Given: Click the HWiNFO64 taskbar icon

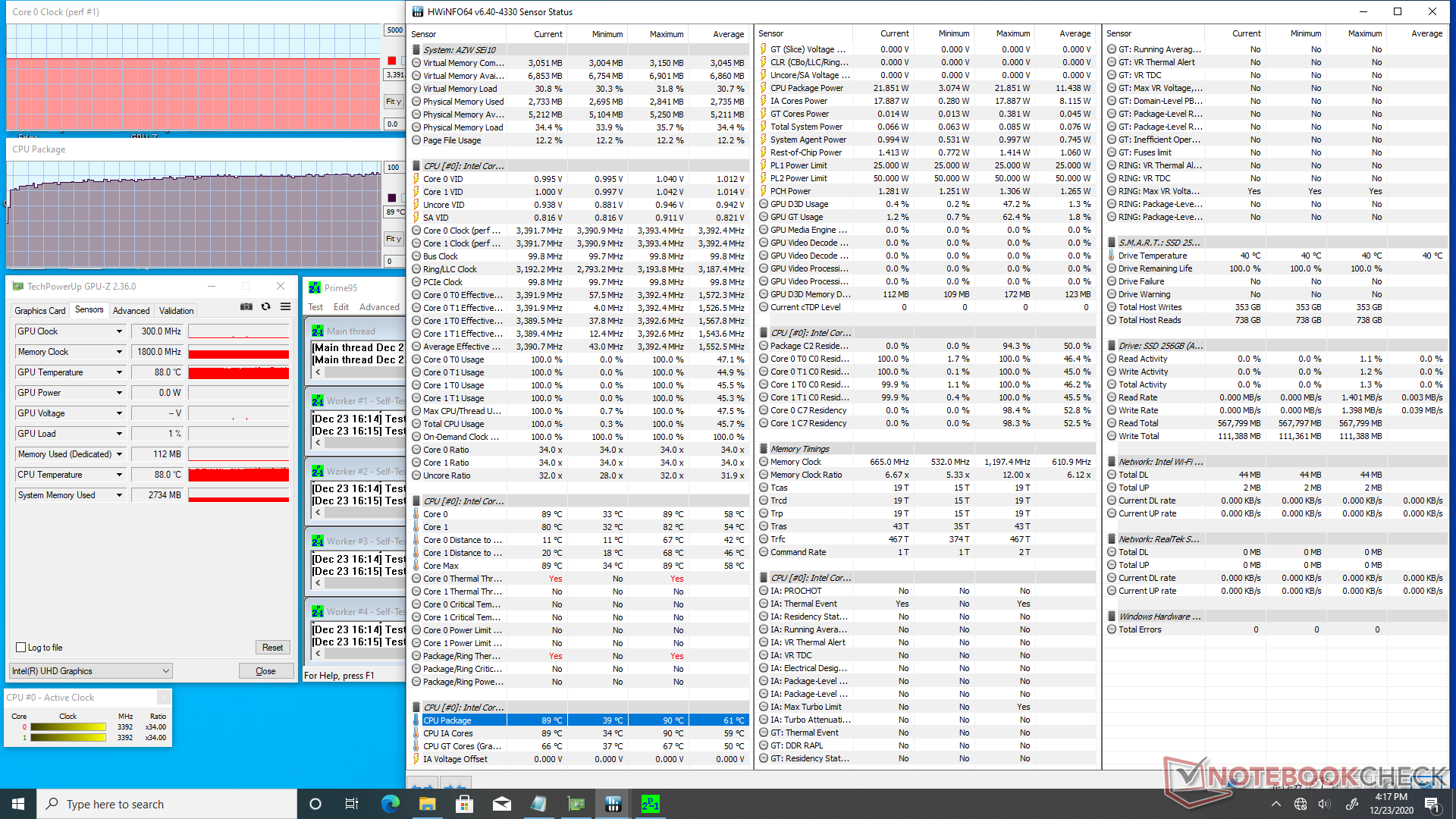Looking at the screenshot, I should [613, 804].
